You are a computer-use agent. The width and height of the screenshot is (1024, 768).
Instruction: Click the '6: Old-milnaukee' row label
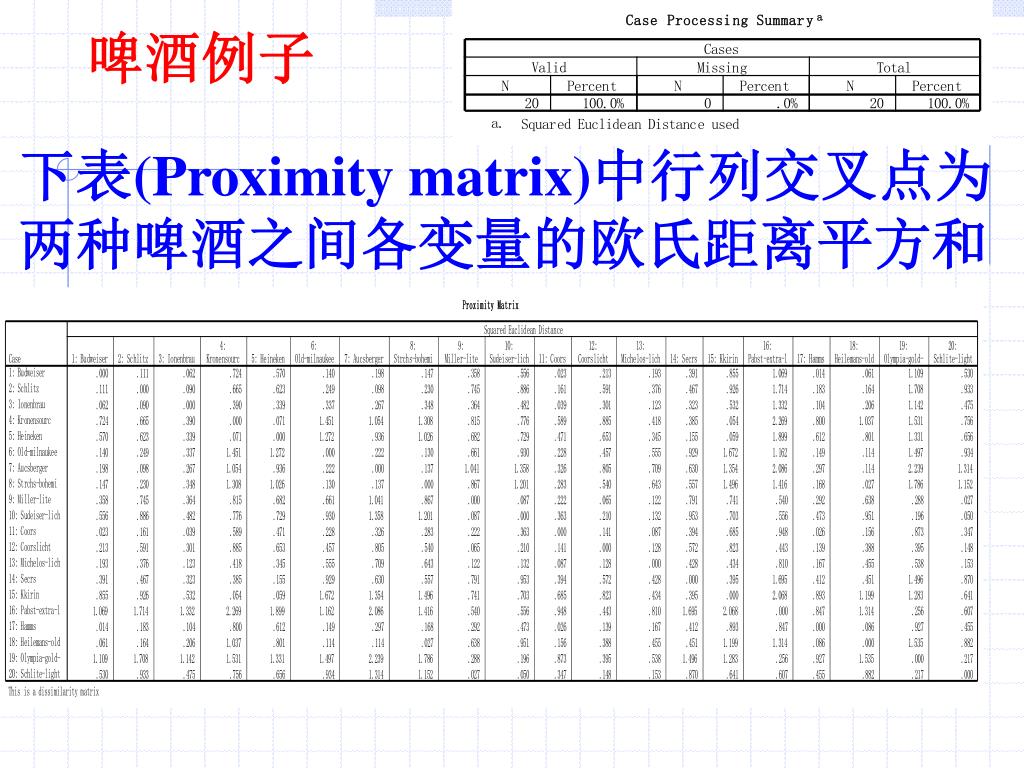(x=33, y=452)
